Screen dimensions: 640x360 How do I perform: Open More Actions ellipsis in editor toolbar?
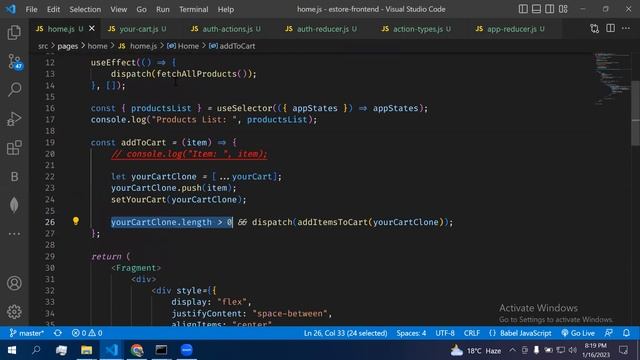tap(626, 29)
